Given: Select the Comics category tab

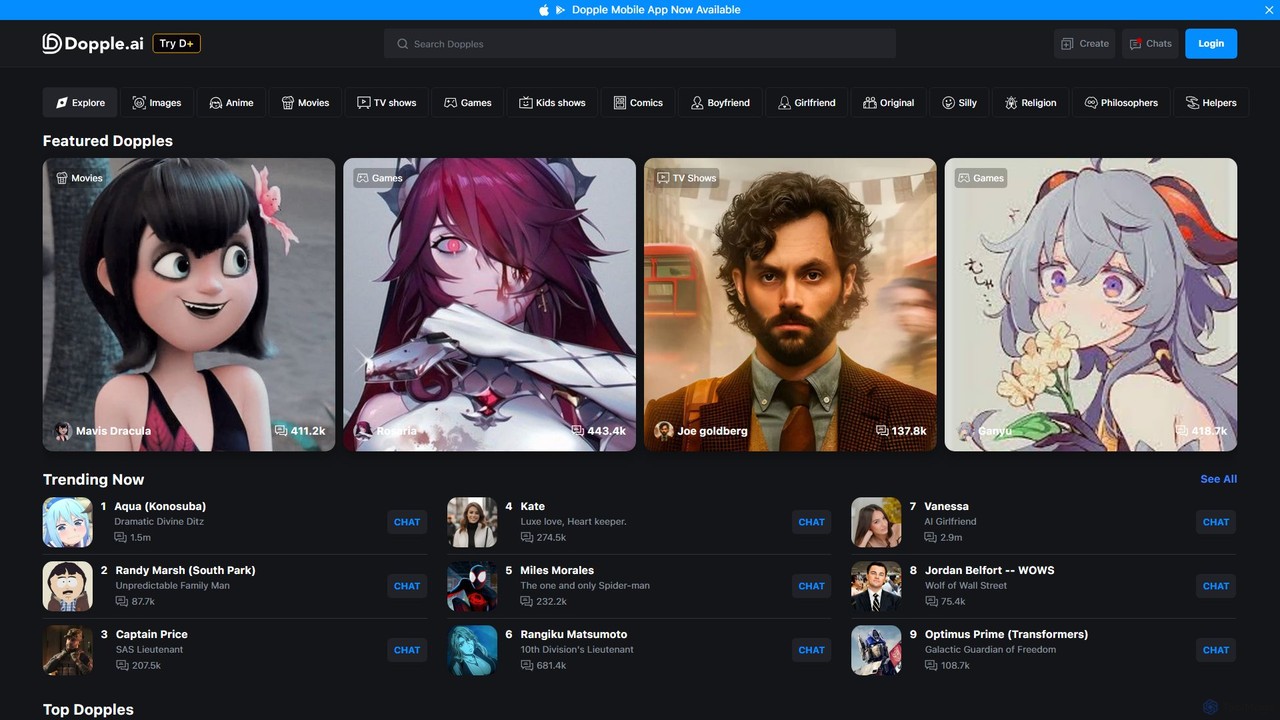Looking at the screenshot, I should tap(638, 102).
